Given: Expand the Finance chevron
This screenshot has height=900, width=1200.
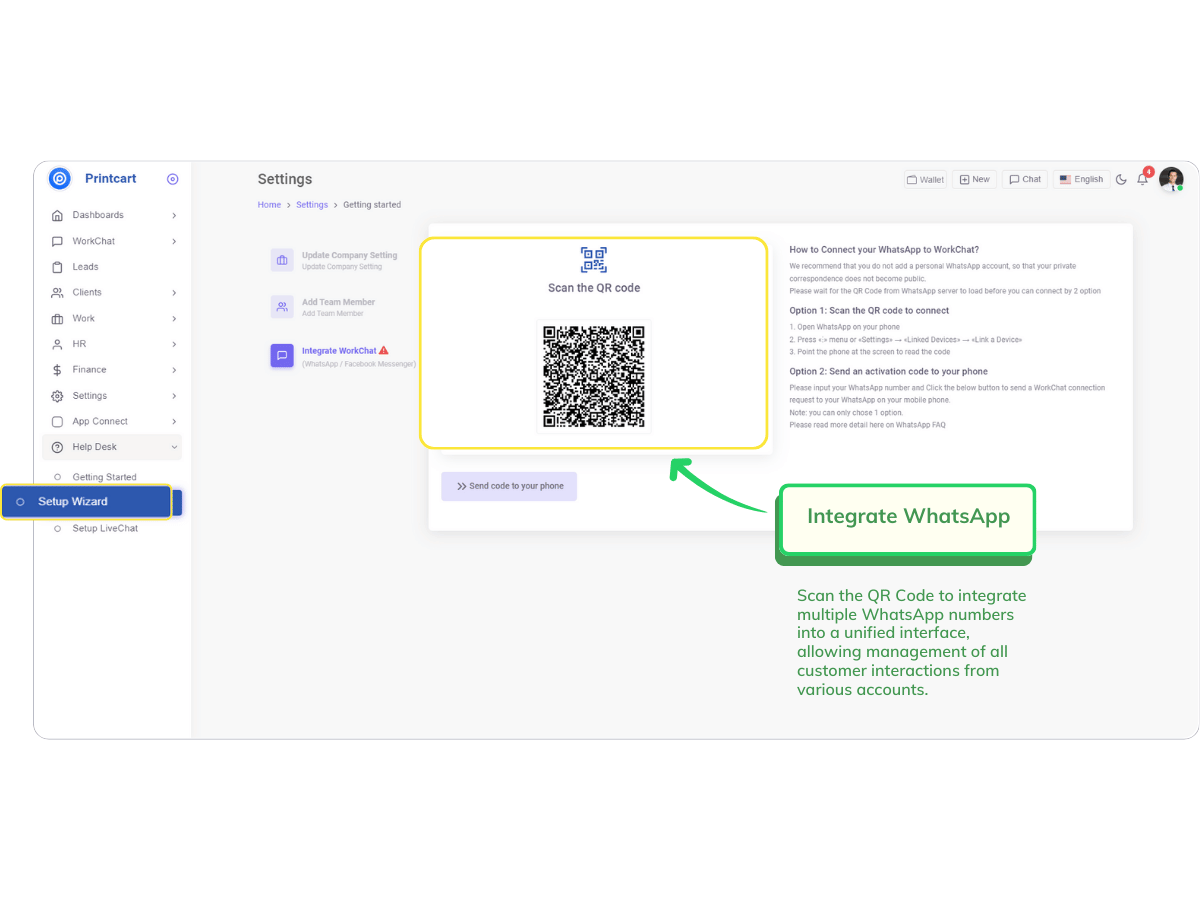Looking at the screenshot, I should point(174,370).
